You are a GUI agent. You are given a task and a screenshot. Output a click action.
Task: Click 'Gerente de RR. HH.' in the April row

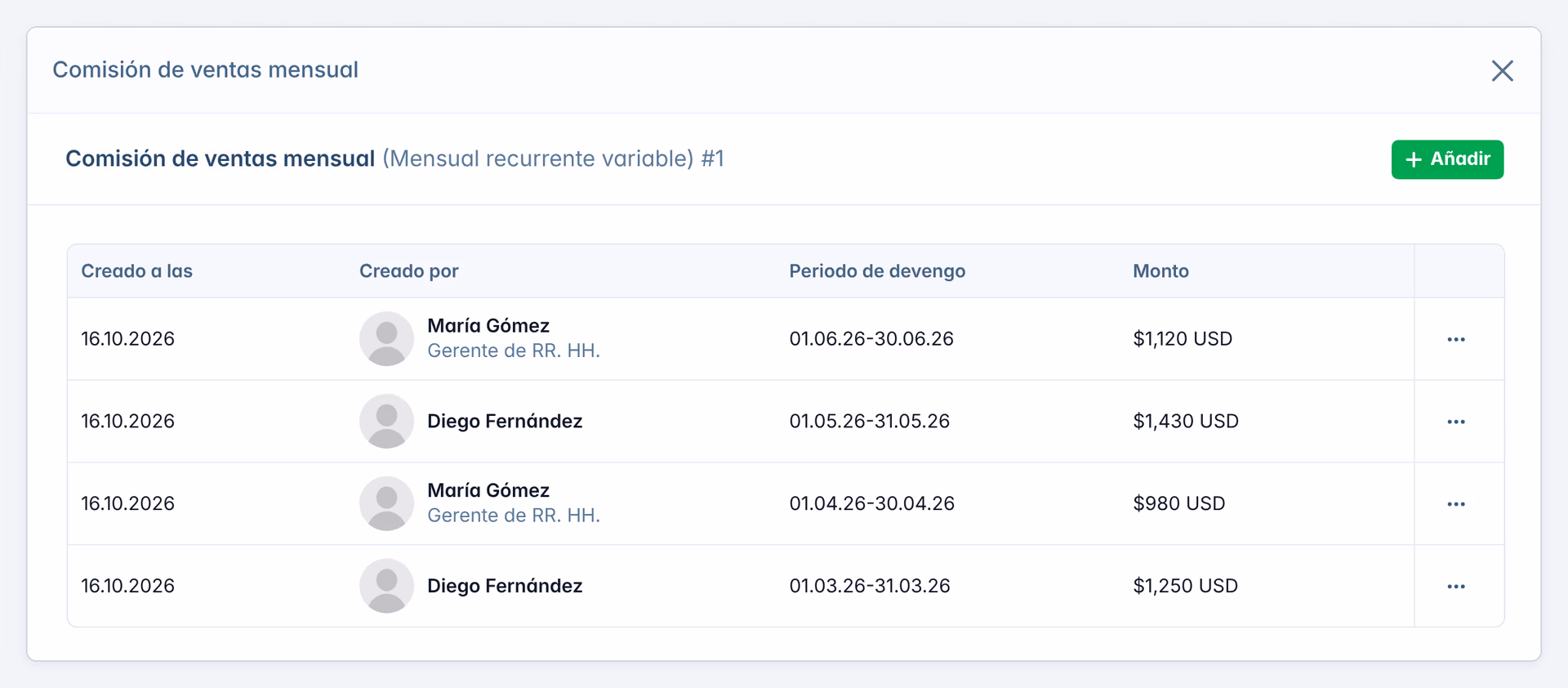[514, 516]
